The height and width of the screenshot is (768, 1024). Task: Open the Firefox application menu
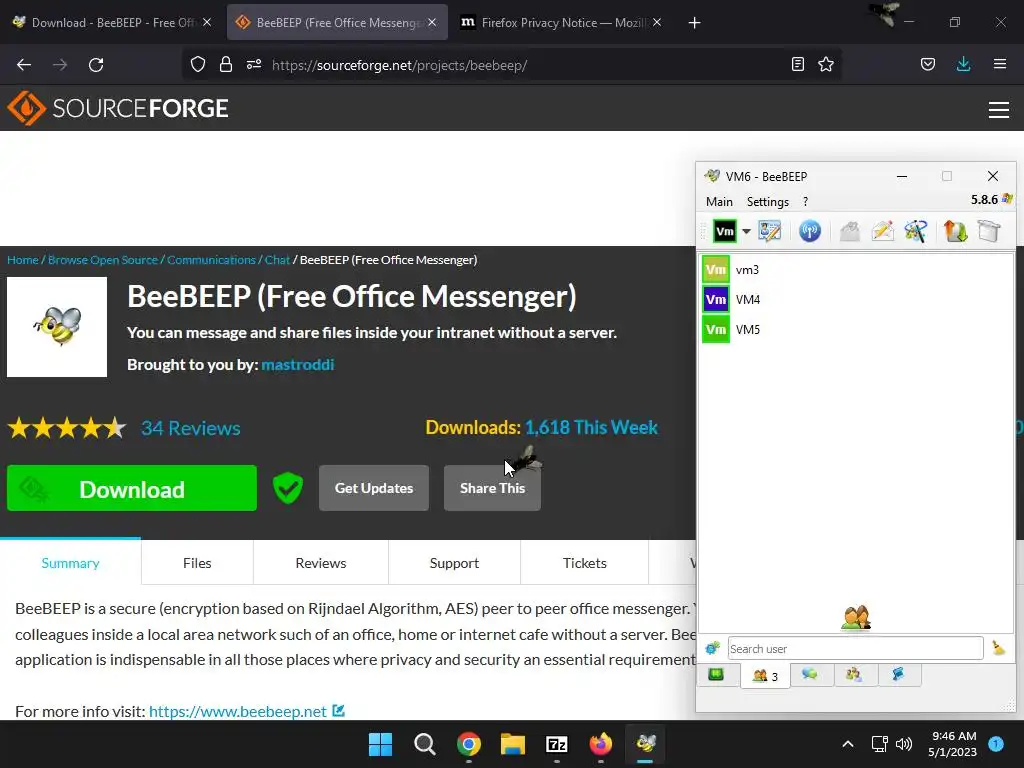pos(999,65)
